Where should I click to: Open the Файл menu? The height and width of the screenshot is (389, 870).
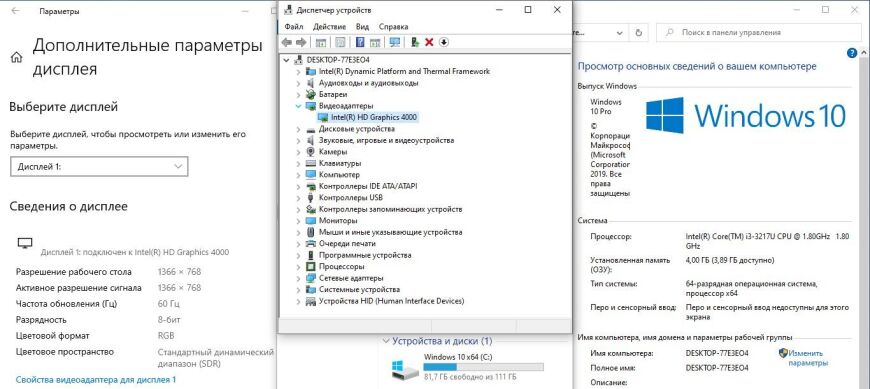coord(294,27)
